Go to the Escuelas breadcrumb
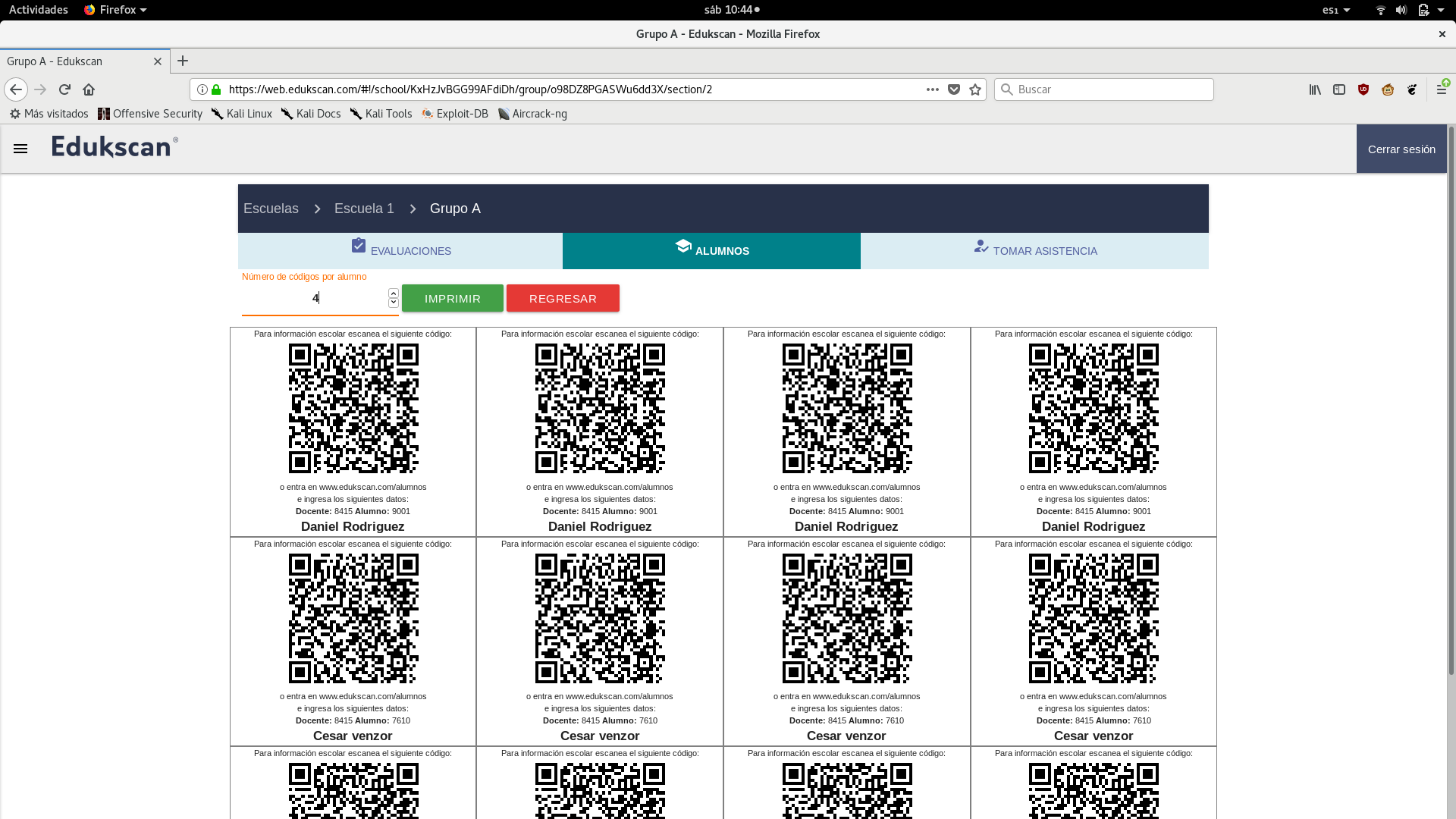Image resolution: width=1456 pixels, height=819 pixels. [271, 209]
